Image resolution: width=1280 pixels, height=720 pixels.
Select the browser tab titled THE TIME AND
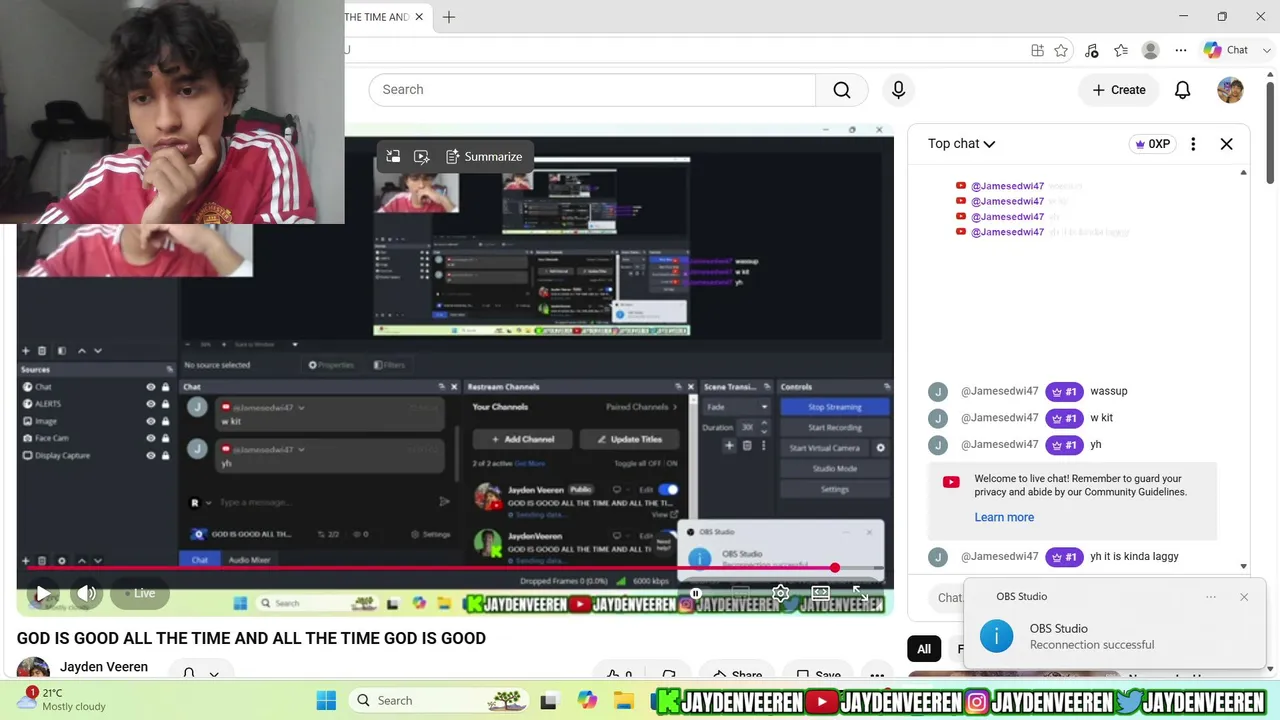tap(377, 17)
